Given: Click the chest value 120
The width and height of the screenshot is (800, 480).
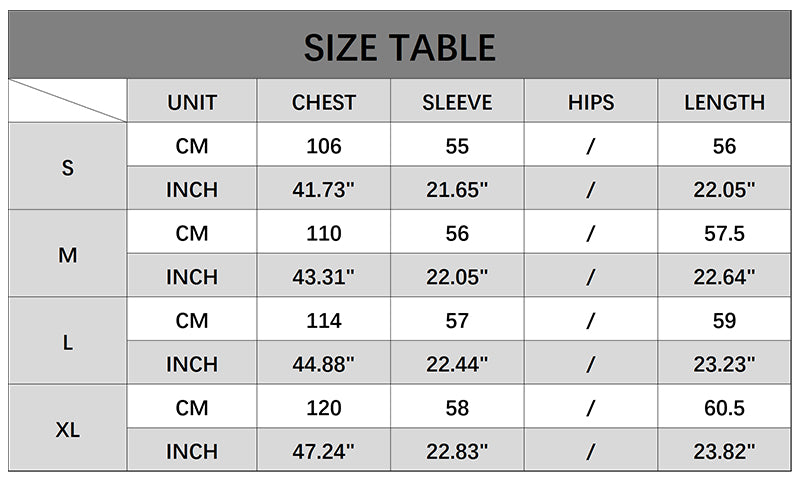Looking at the screenshot, I should (324, 408).
